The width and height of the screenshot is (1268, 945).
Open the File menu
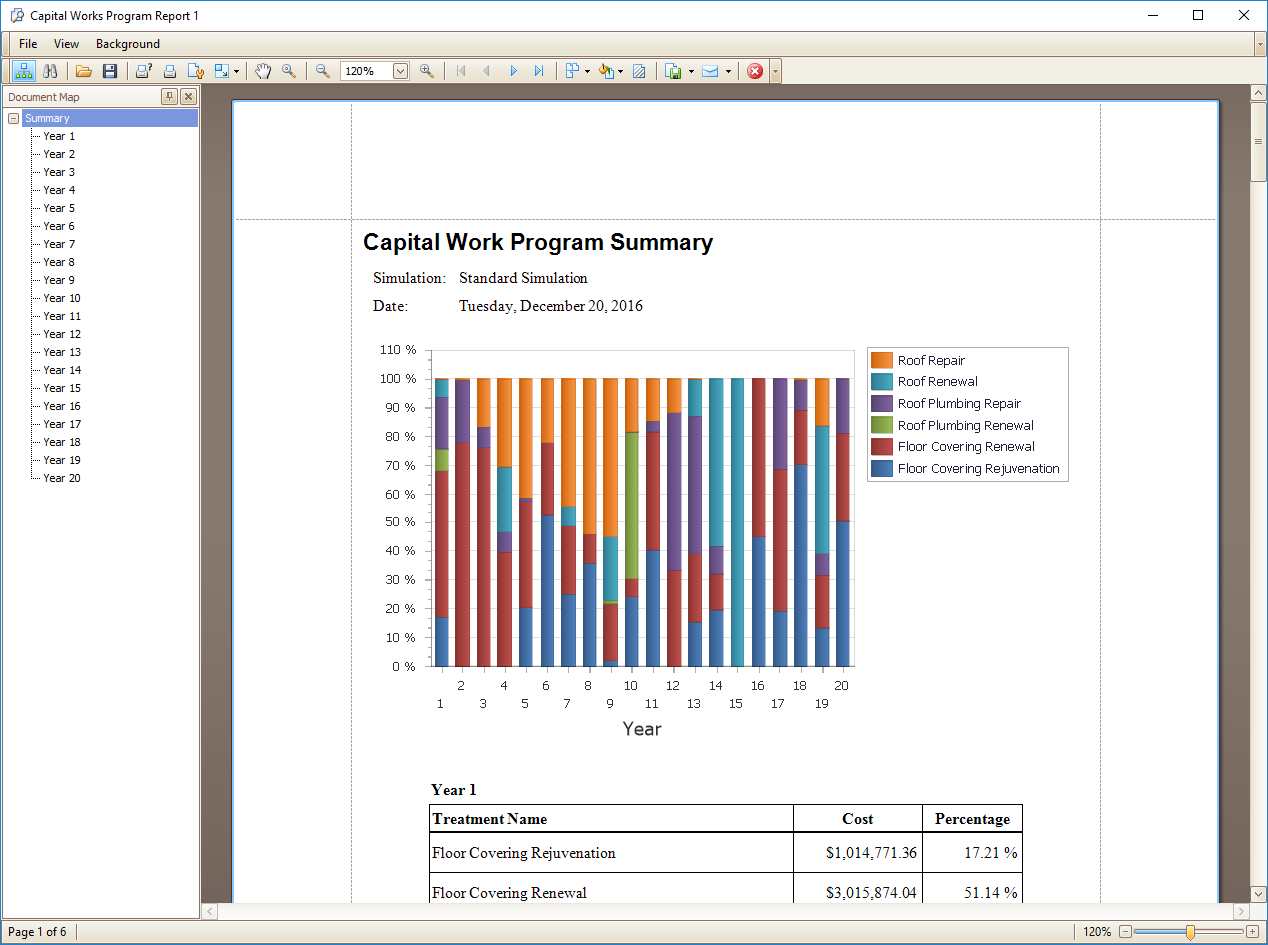(x=27, y=44)
